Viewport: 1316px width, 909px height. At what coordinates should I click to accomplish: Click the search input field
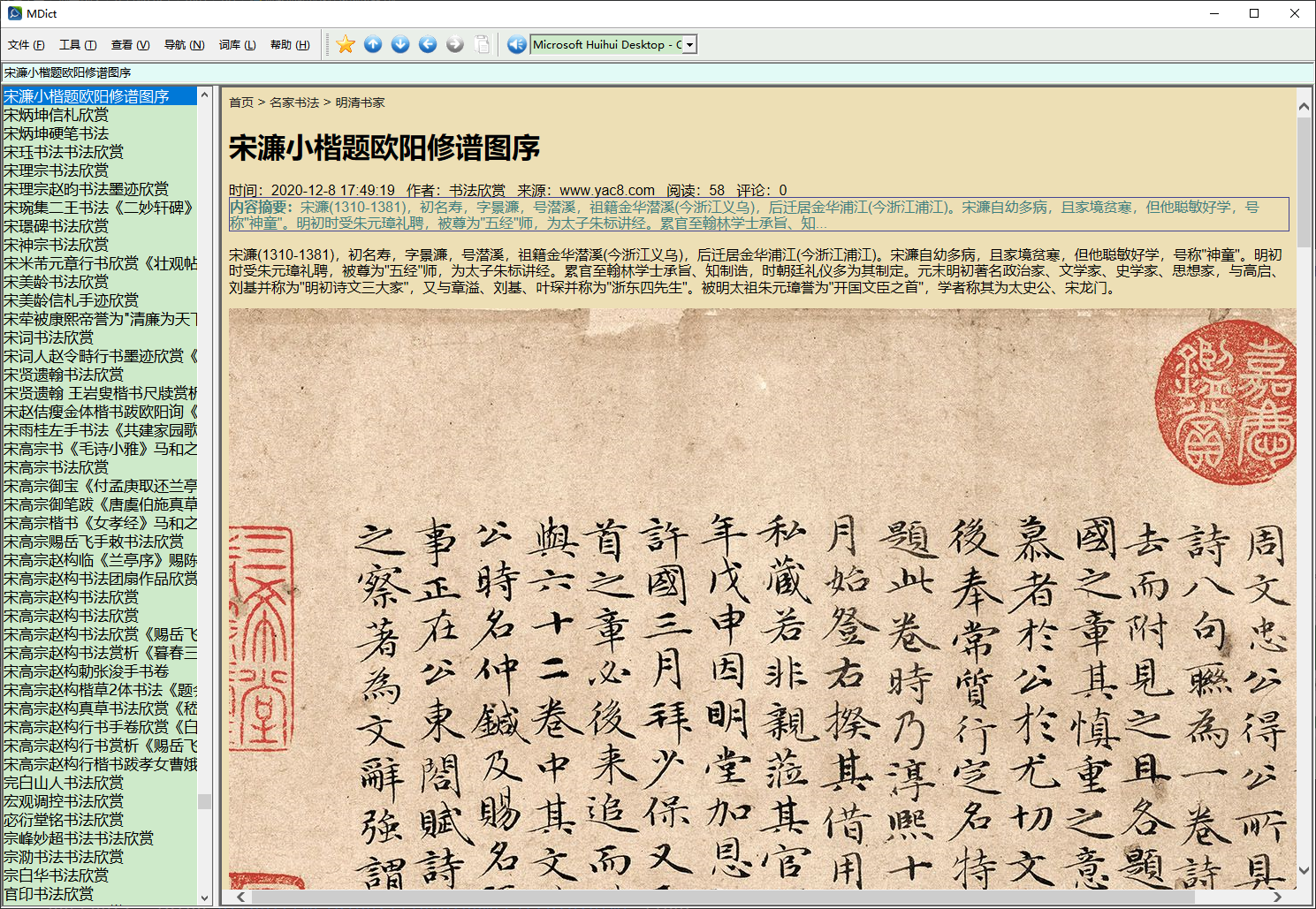(x=658, y=72)
